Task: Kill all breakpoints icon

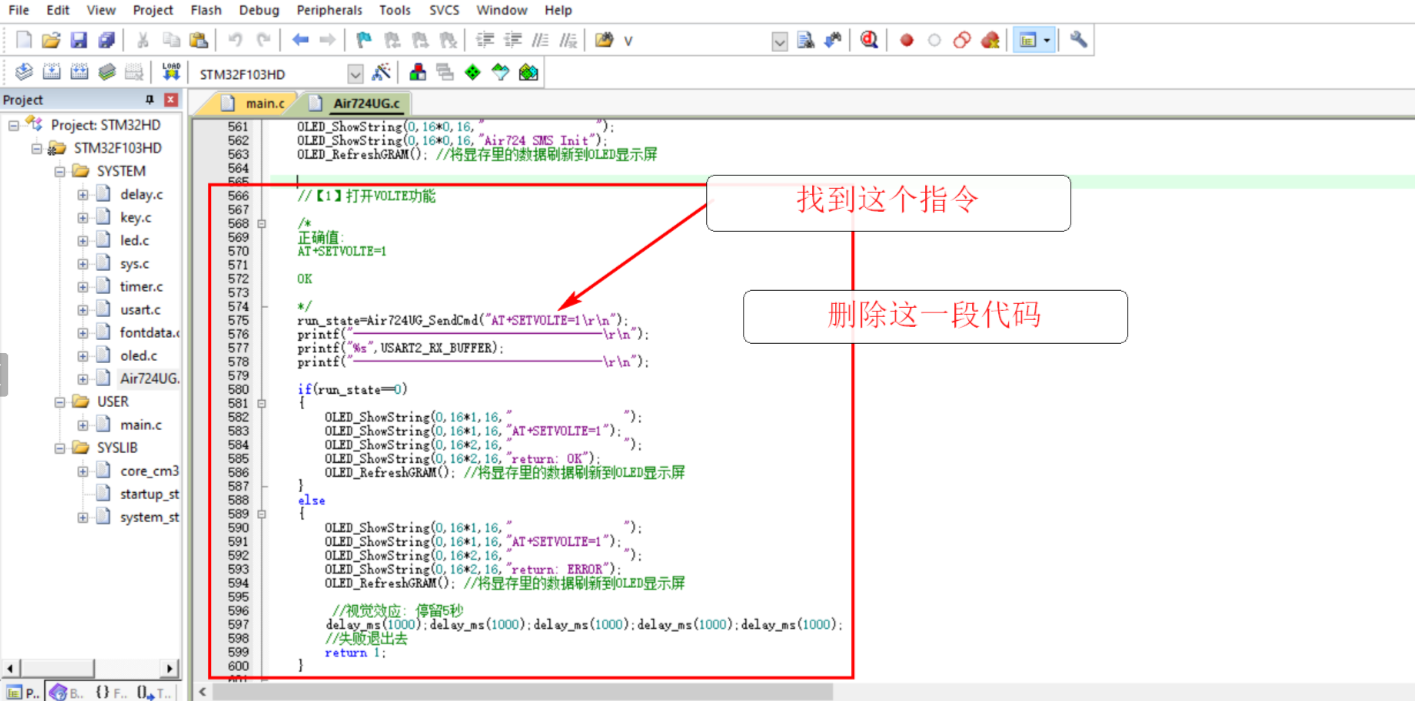Action: coord(990,40)
